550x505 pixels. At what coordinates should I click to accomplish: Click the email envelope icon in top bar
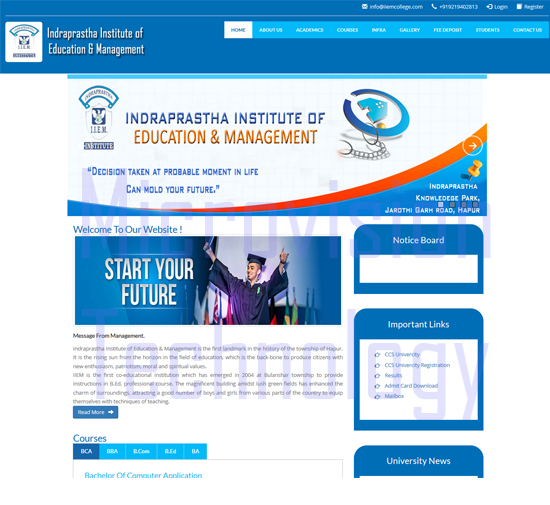[364, 7]
